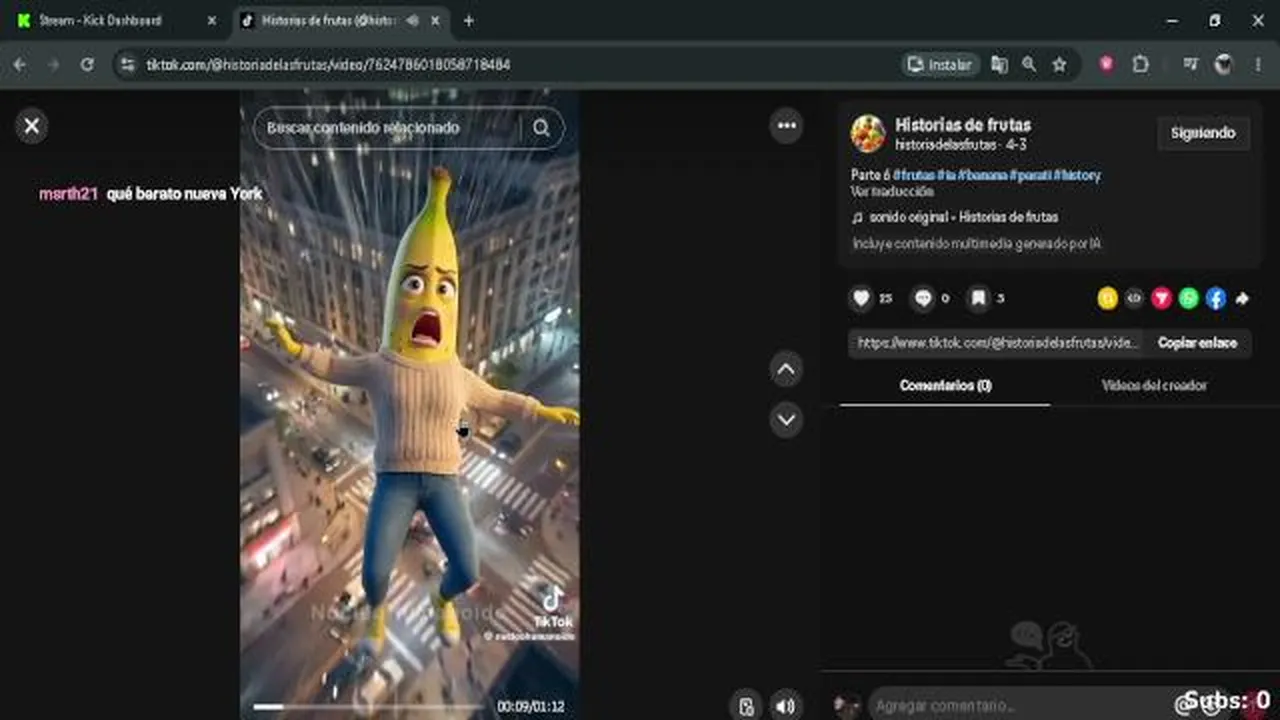Click the commenter avatar beside comment field

[x=847, y=706]
